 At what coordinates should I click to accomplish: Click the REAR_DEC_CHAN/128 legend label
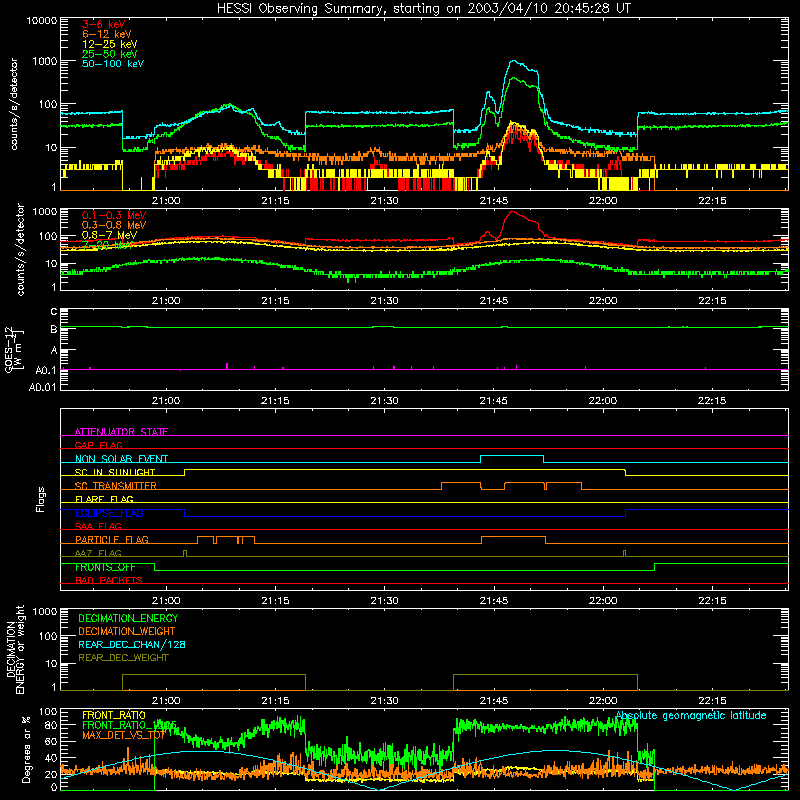(x=132, y=644)
